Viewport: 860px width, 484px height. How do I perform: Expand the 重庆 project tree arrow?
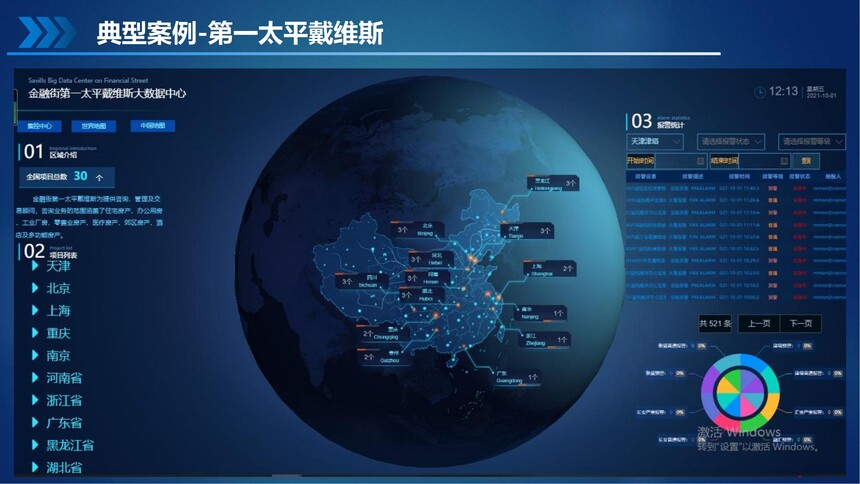(x=35, y=333)
